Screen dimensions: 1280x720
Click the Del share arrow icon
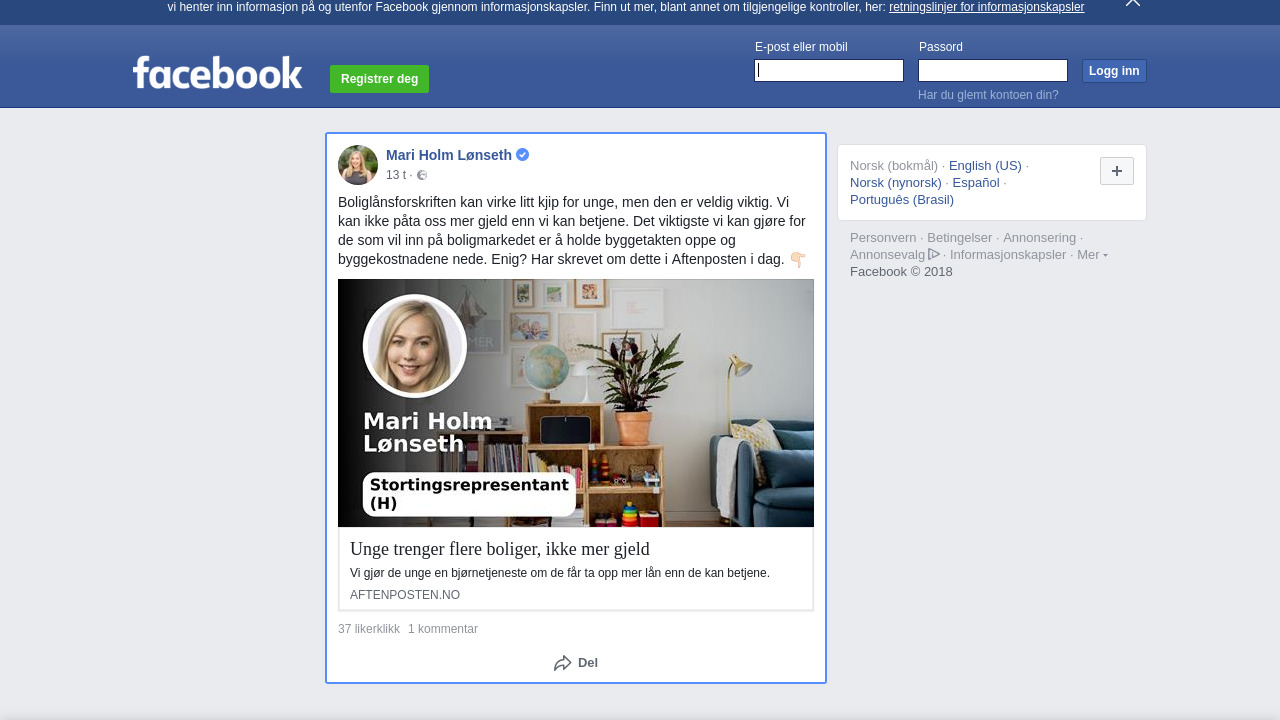point(563,663)
